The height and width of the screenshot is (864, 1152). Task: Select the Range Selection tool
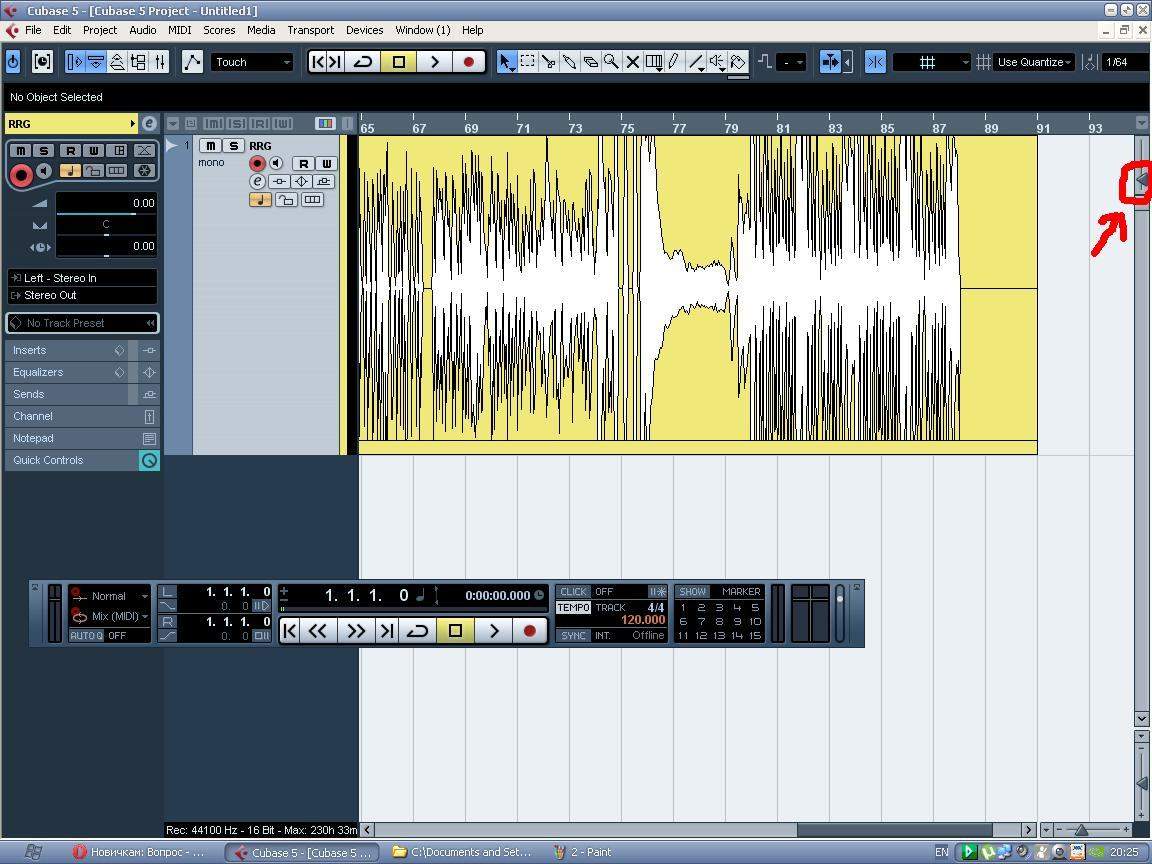click(527, 62)
